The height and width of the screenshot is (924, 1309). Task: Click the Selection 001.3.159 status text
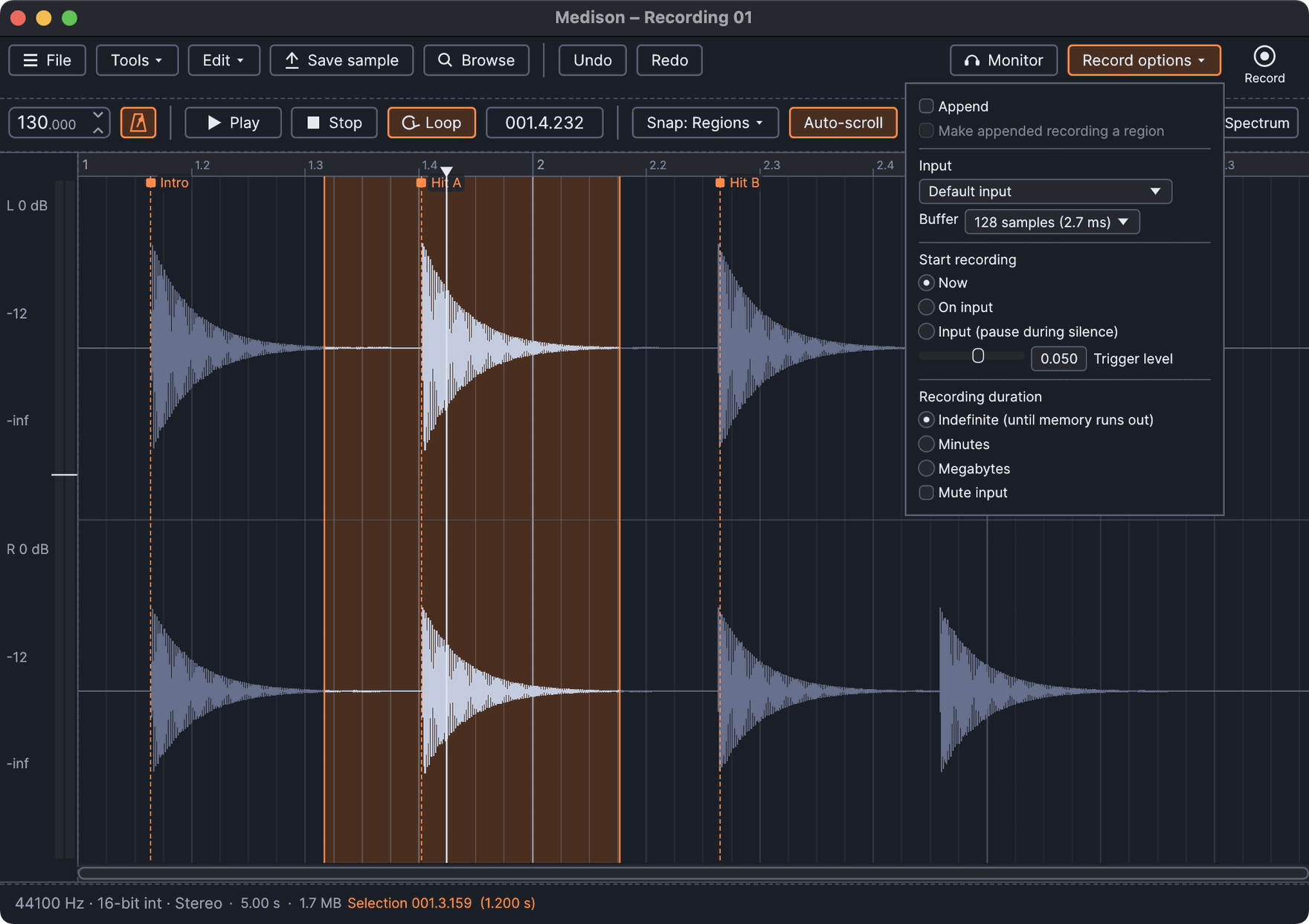441,903
